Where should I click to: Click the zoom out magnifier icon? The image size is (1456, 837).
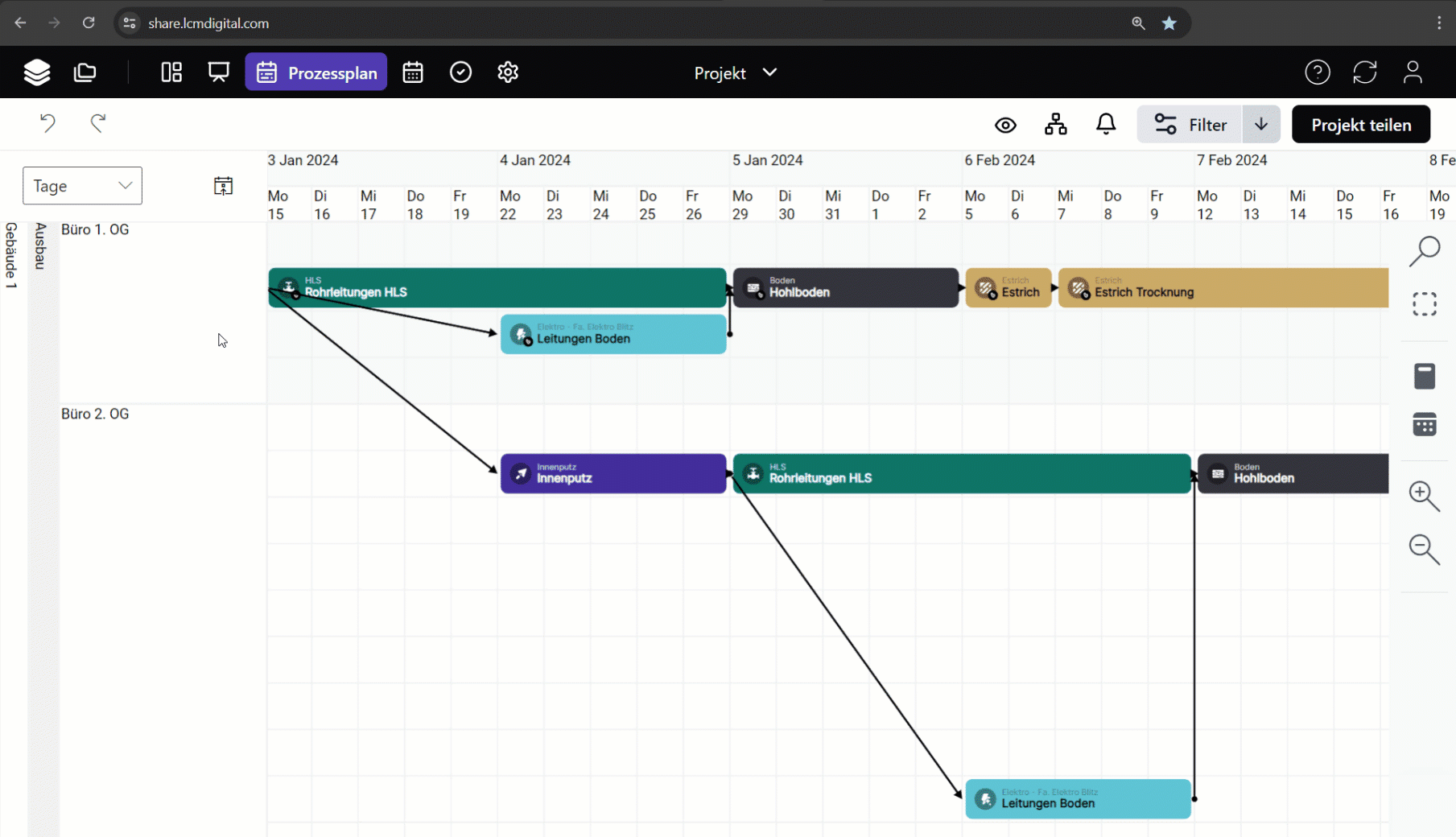pos(1424,549)
